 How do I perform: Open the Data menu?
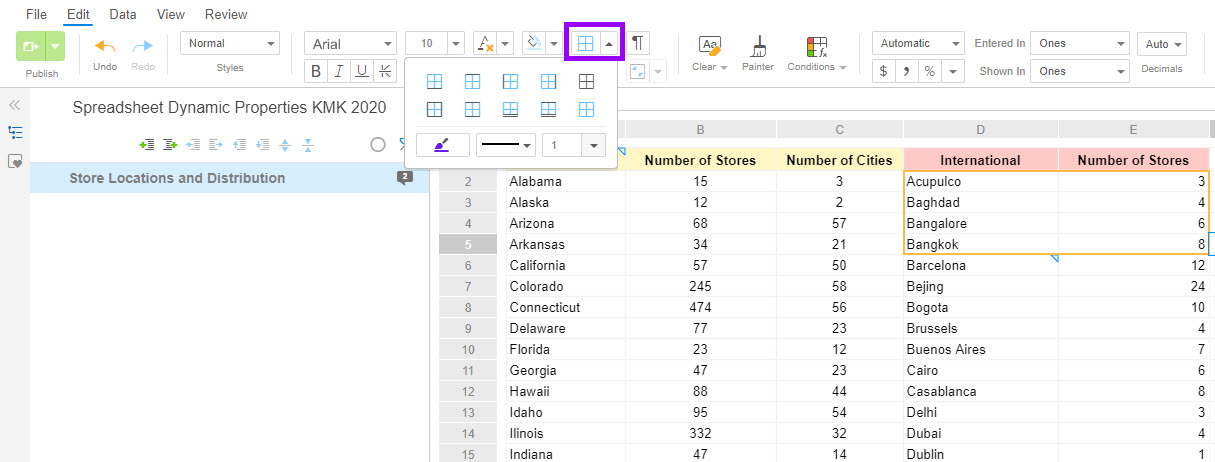(123, 15)
